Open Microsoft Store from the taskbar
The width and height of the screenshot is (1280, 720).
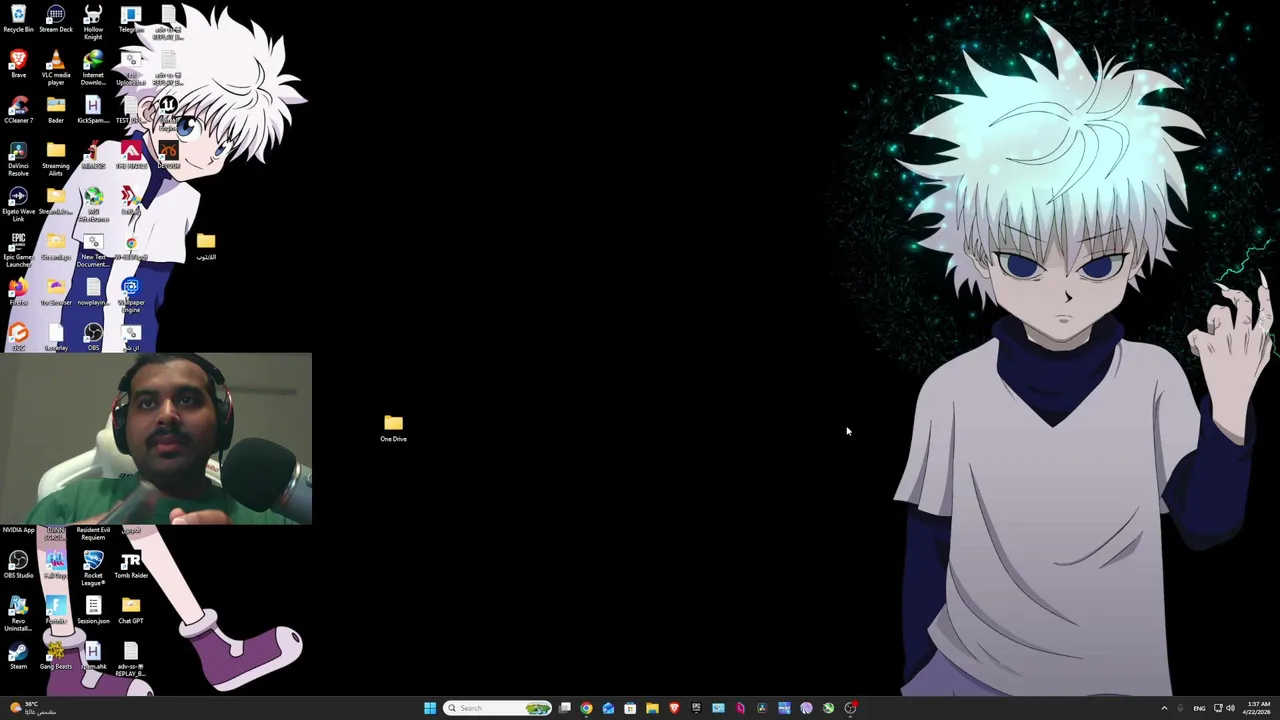point(630,708)
